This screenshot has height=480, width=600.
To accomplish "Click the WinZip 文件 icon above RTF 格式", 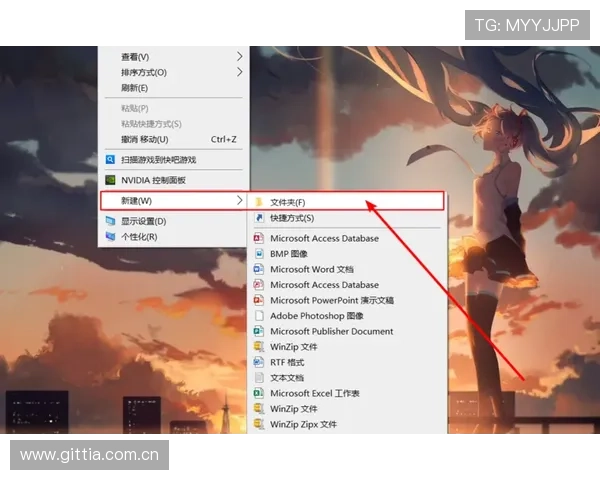I will (x=259, y=346).
